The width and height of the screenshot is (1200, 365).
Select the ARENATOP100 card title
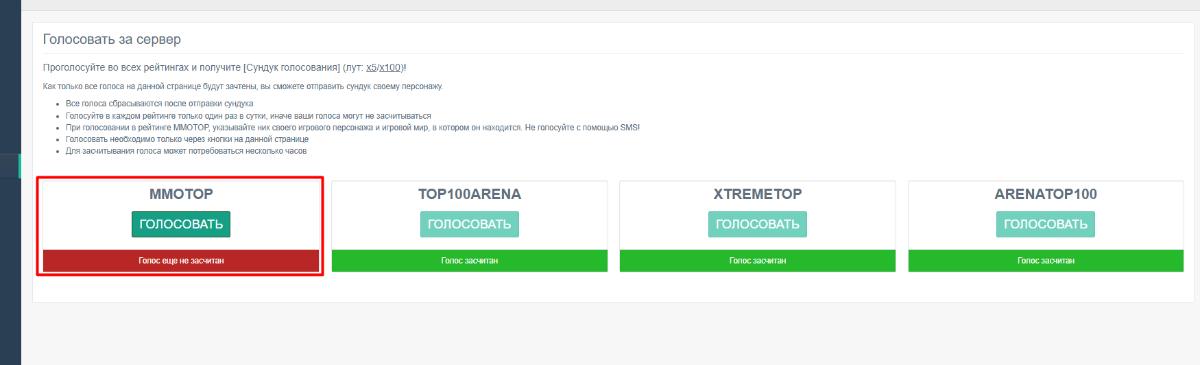point(1045,194)
